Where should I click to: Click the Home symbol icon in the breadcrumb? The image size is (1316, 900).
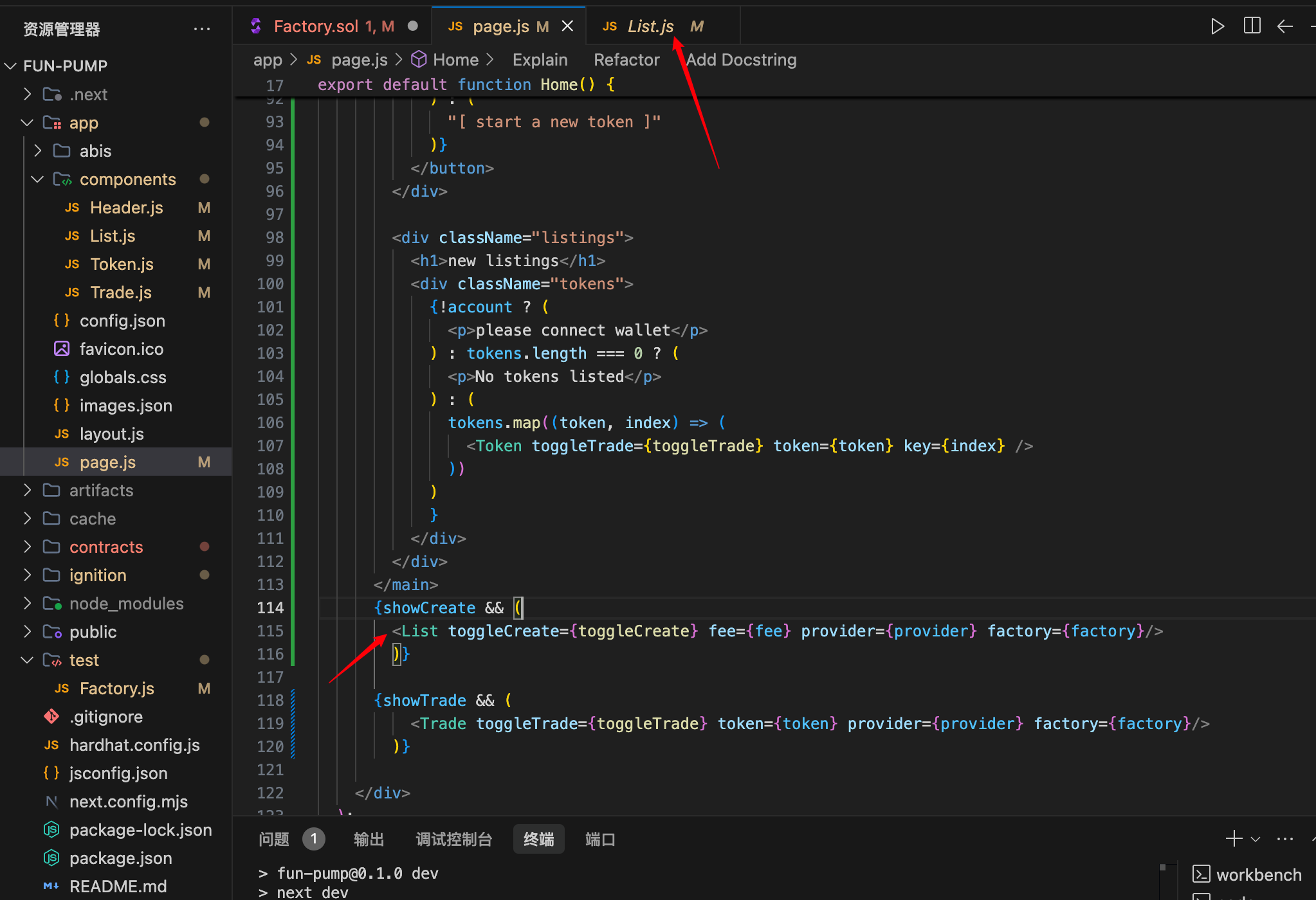[419, 60]
